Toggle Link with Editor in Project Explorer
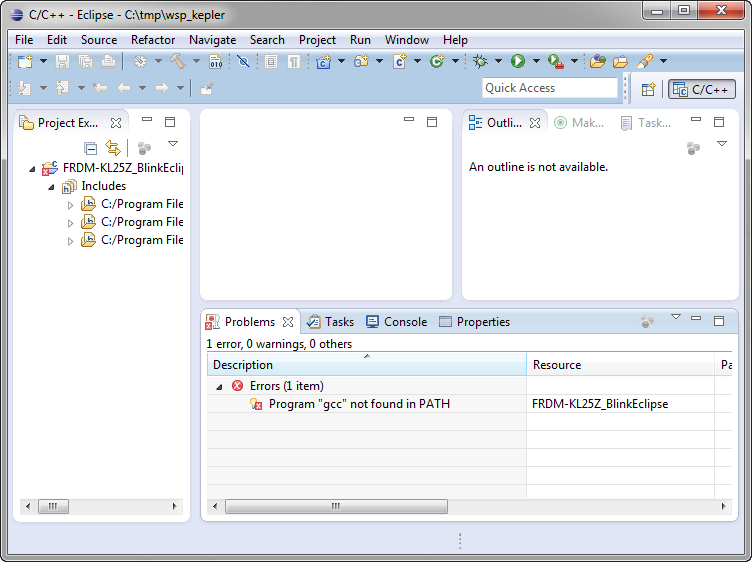The image size is (752, 562). tap(113, 148)
